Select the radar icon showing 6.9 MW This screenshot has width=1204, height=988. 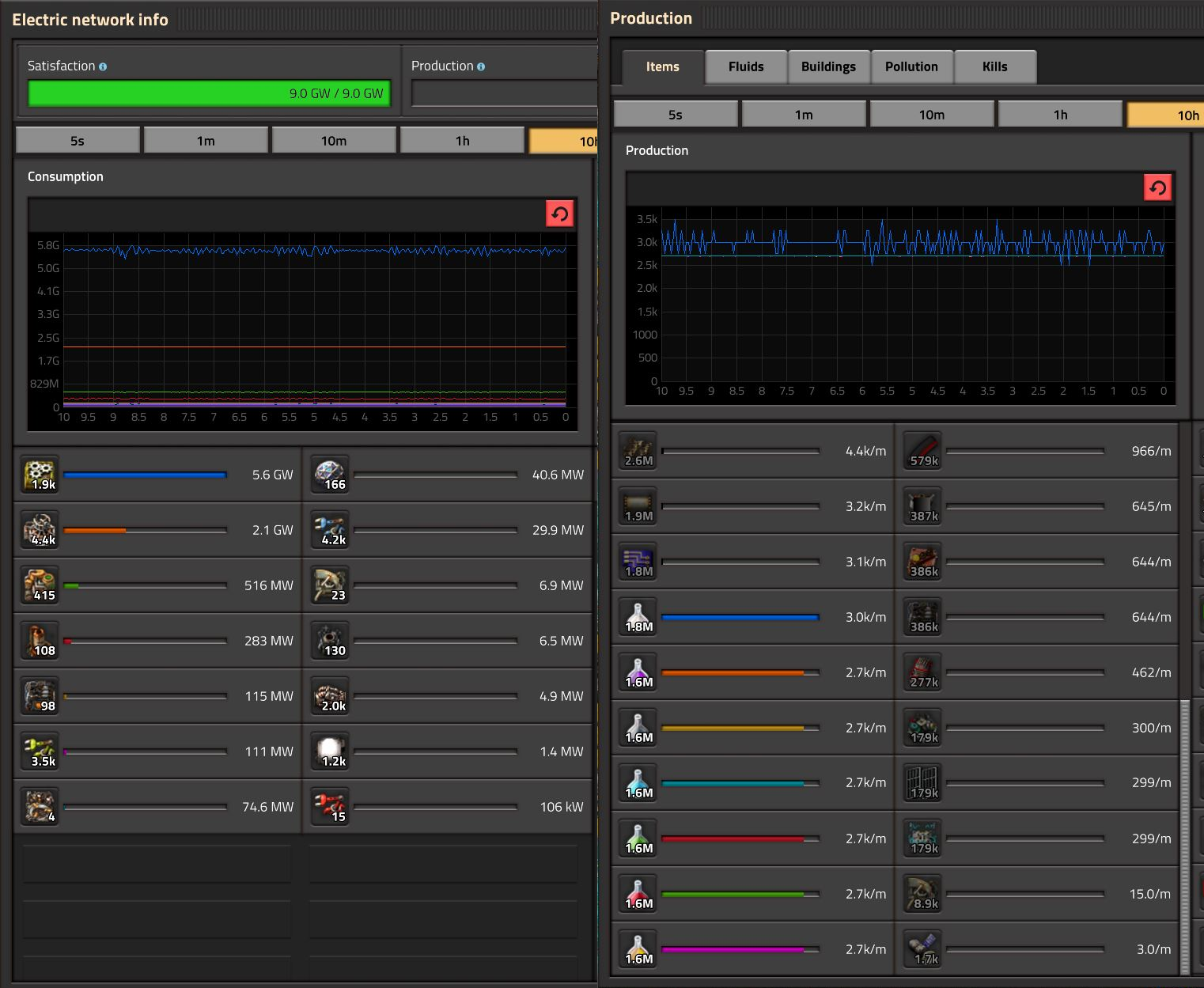tap(330, 585)
